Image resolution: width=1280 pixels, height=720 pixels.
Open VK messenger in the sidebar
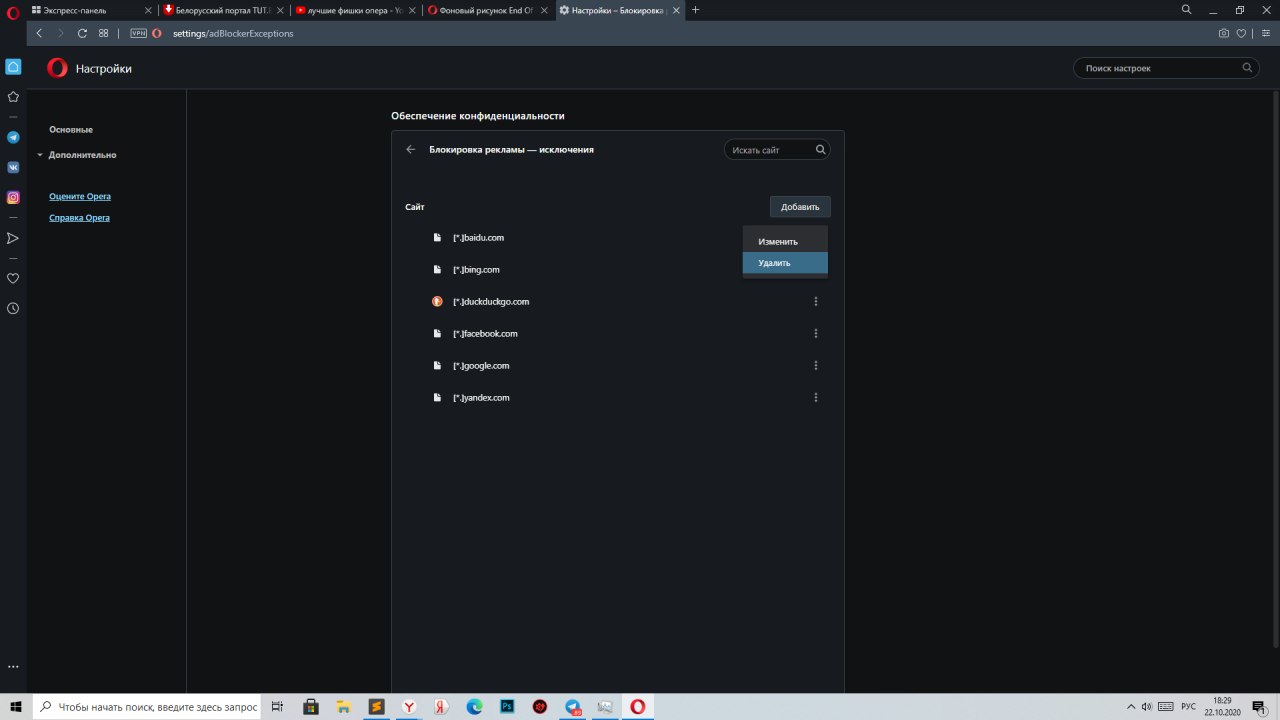click(13, 167)
